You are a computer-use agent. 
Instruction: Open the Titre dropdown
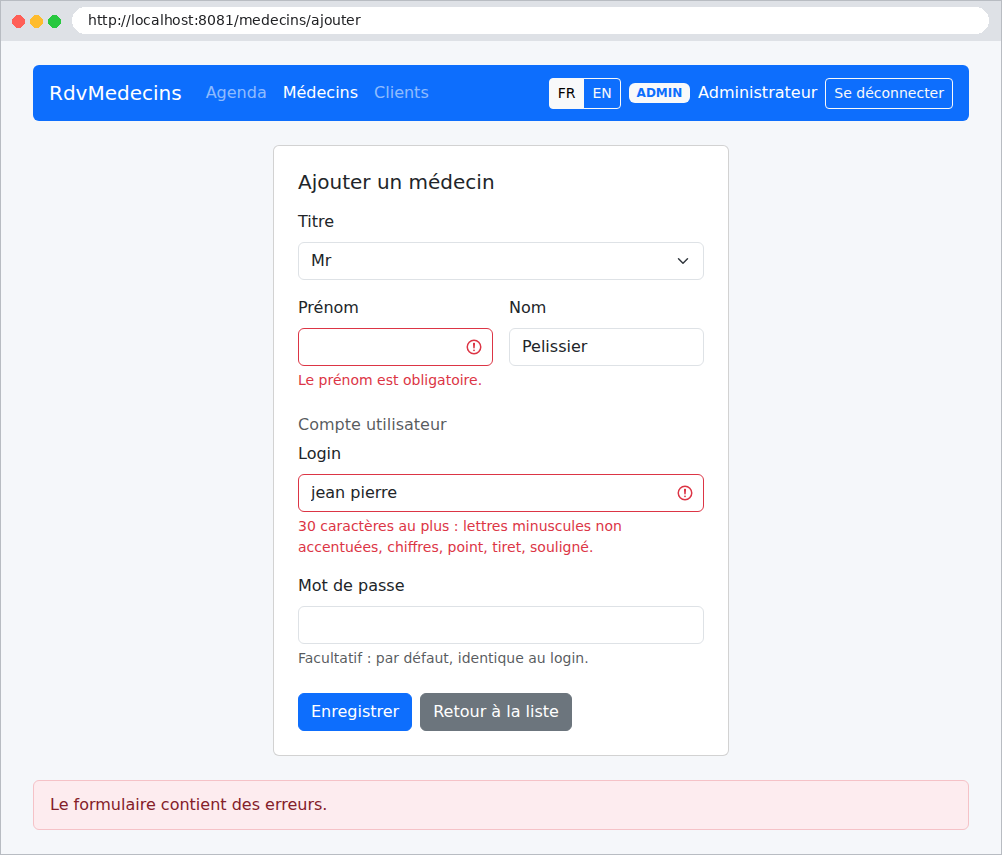coord(500,261)
